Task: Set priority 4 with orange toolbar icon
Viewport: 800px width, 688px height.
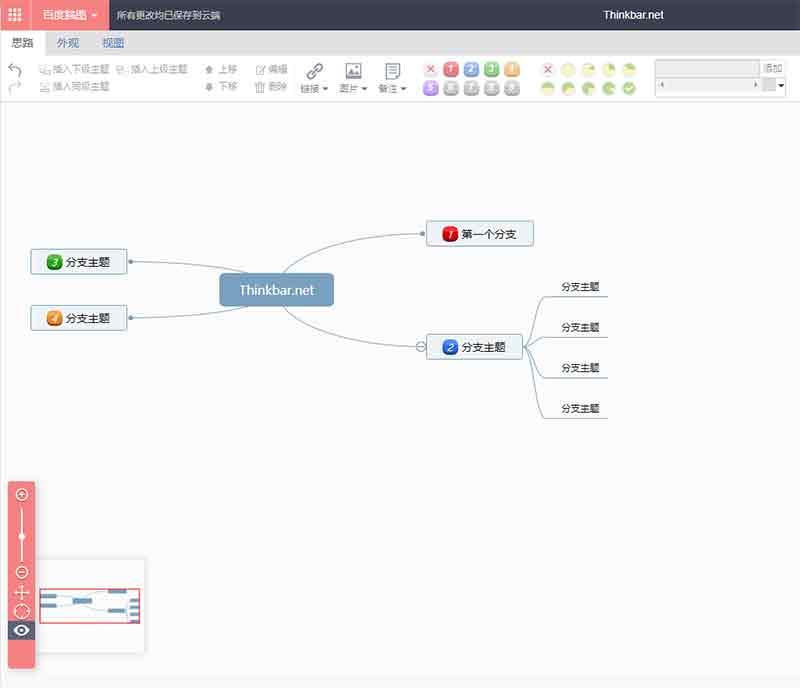Action: 512,69
